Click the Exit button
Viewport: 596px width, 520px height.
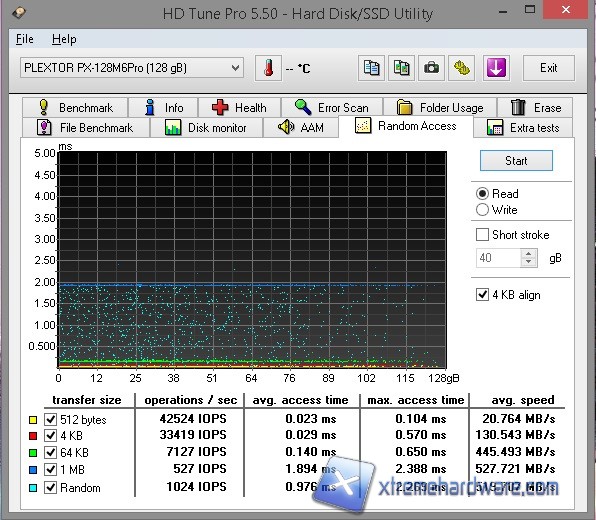point(548,68)
